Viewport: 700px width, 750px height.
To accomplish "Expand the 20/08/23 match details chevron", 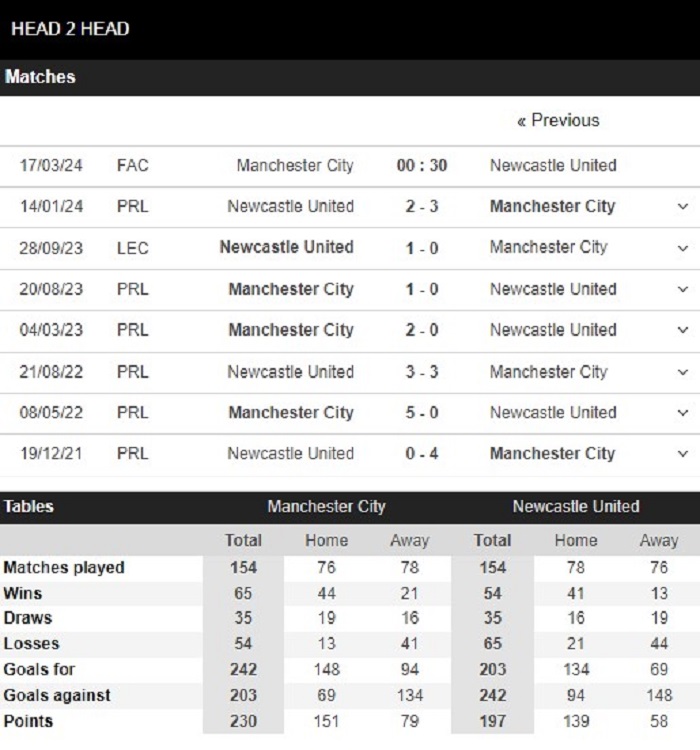I will [x=683, y=289].
